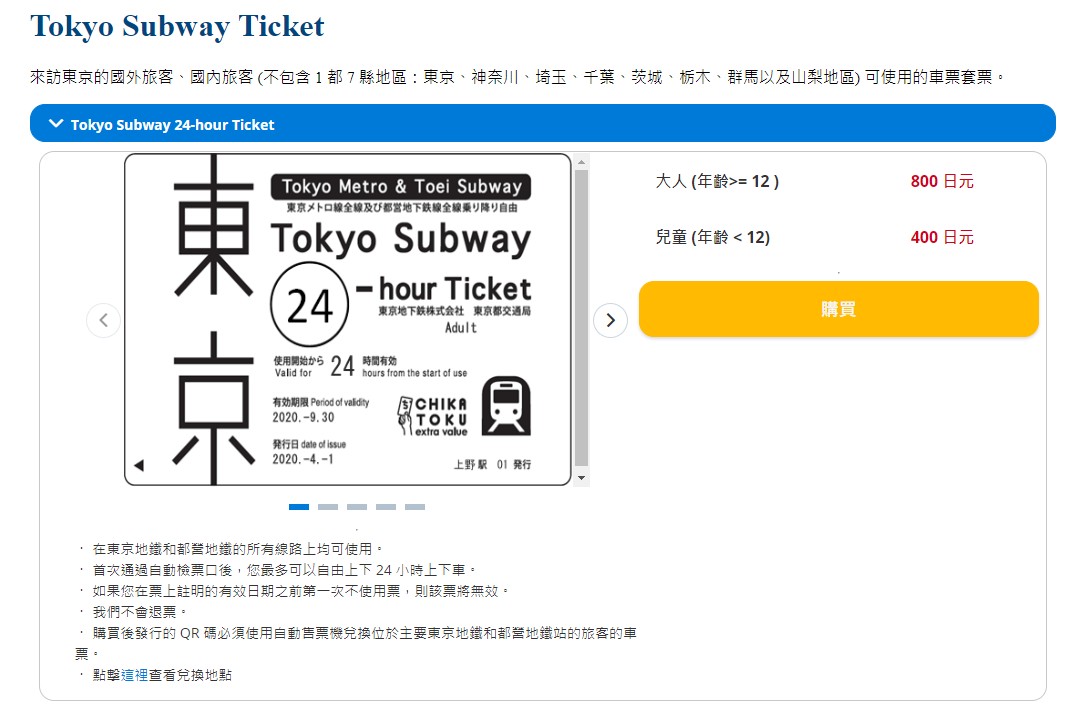Click the left carousel arrow
1072x705 pixels.
coord(103,320)
